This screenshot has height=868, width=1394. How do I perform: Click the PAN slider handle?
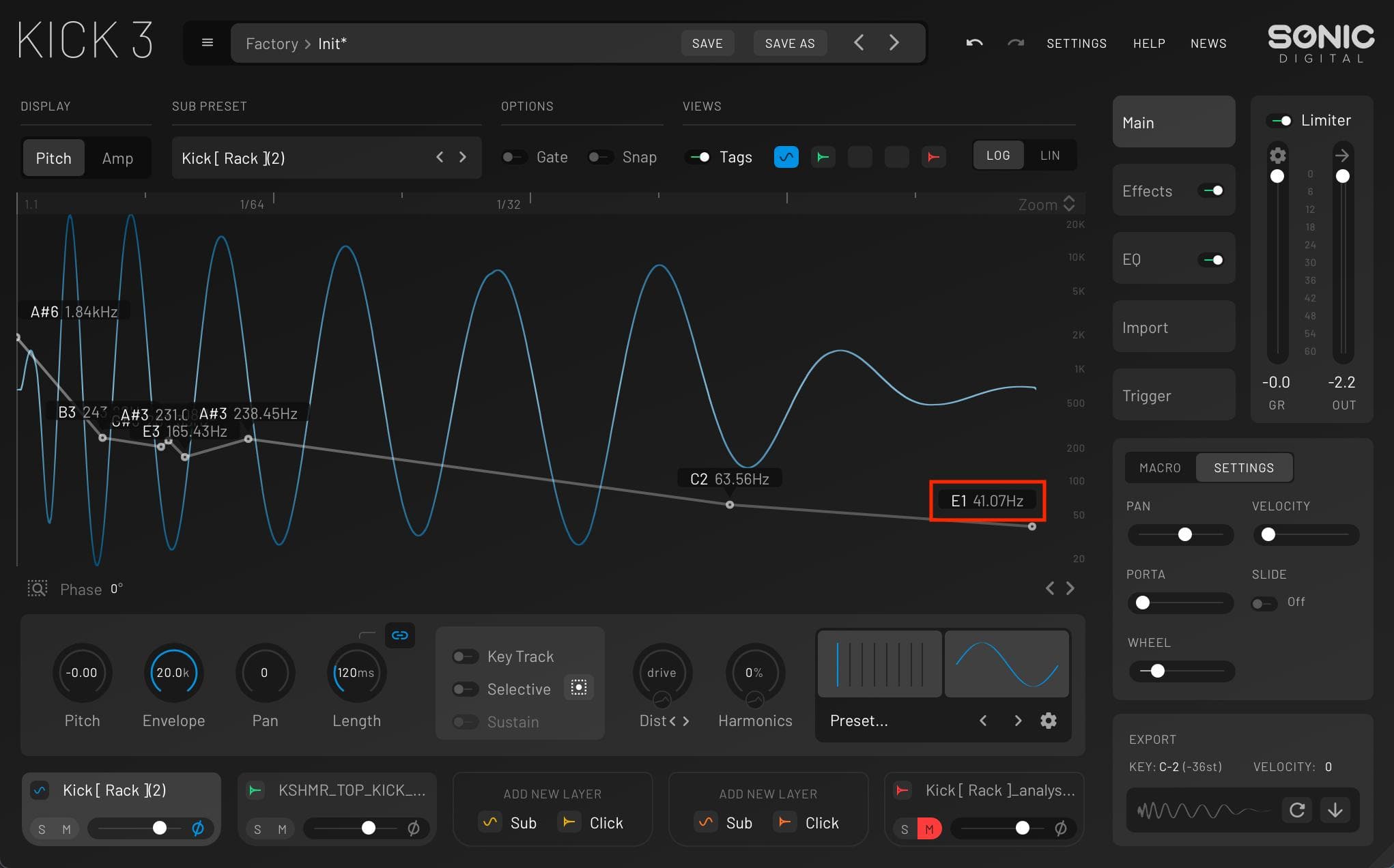click(1185, 534)
